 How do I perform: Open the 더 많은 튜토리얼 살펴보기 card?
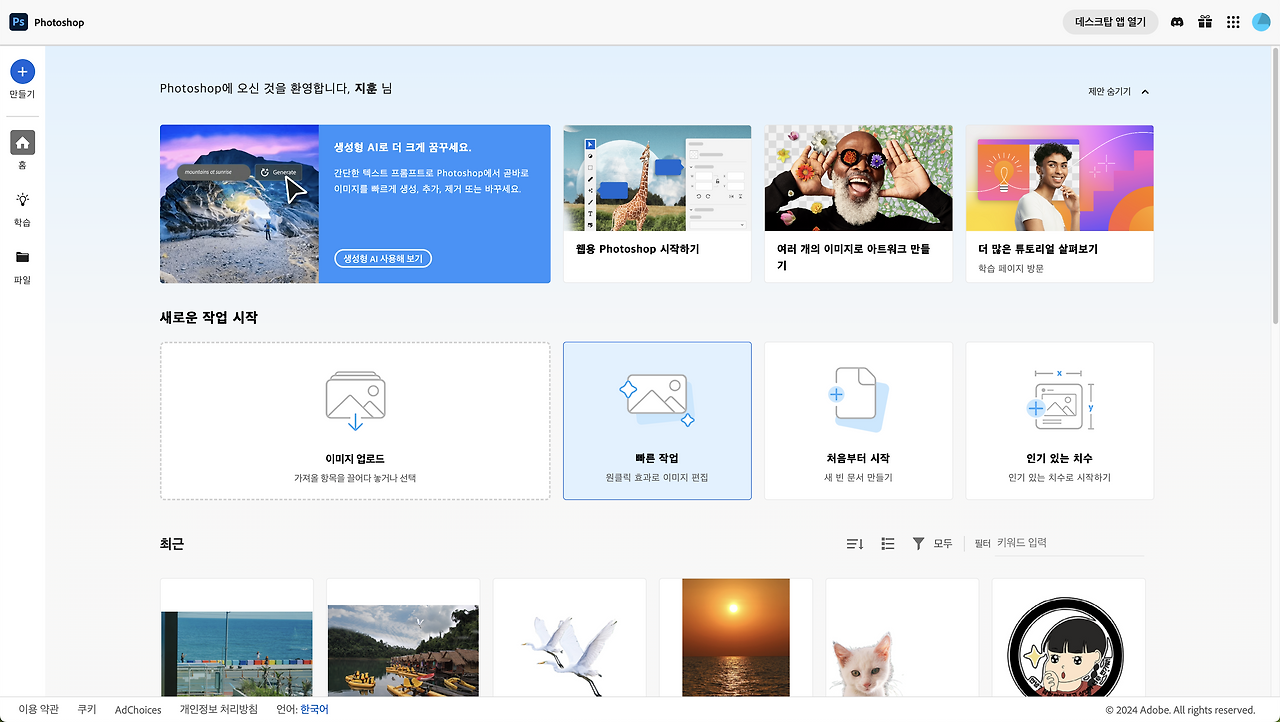coord(1060,204)
